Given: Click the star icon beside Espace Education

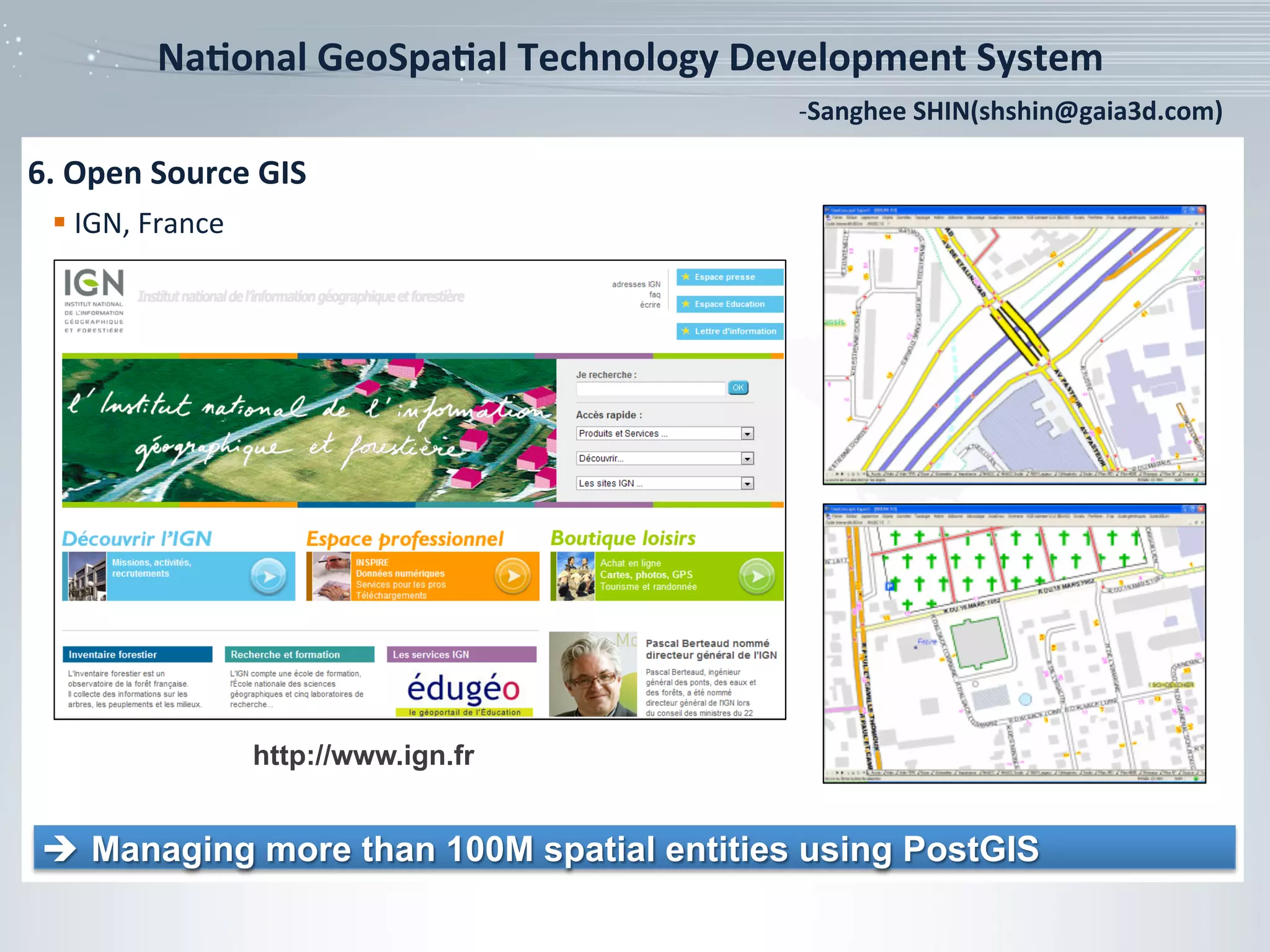Looking at the screenshot, I should coord(686,304).
